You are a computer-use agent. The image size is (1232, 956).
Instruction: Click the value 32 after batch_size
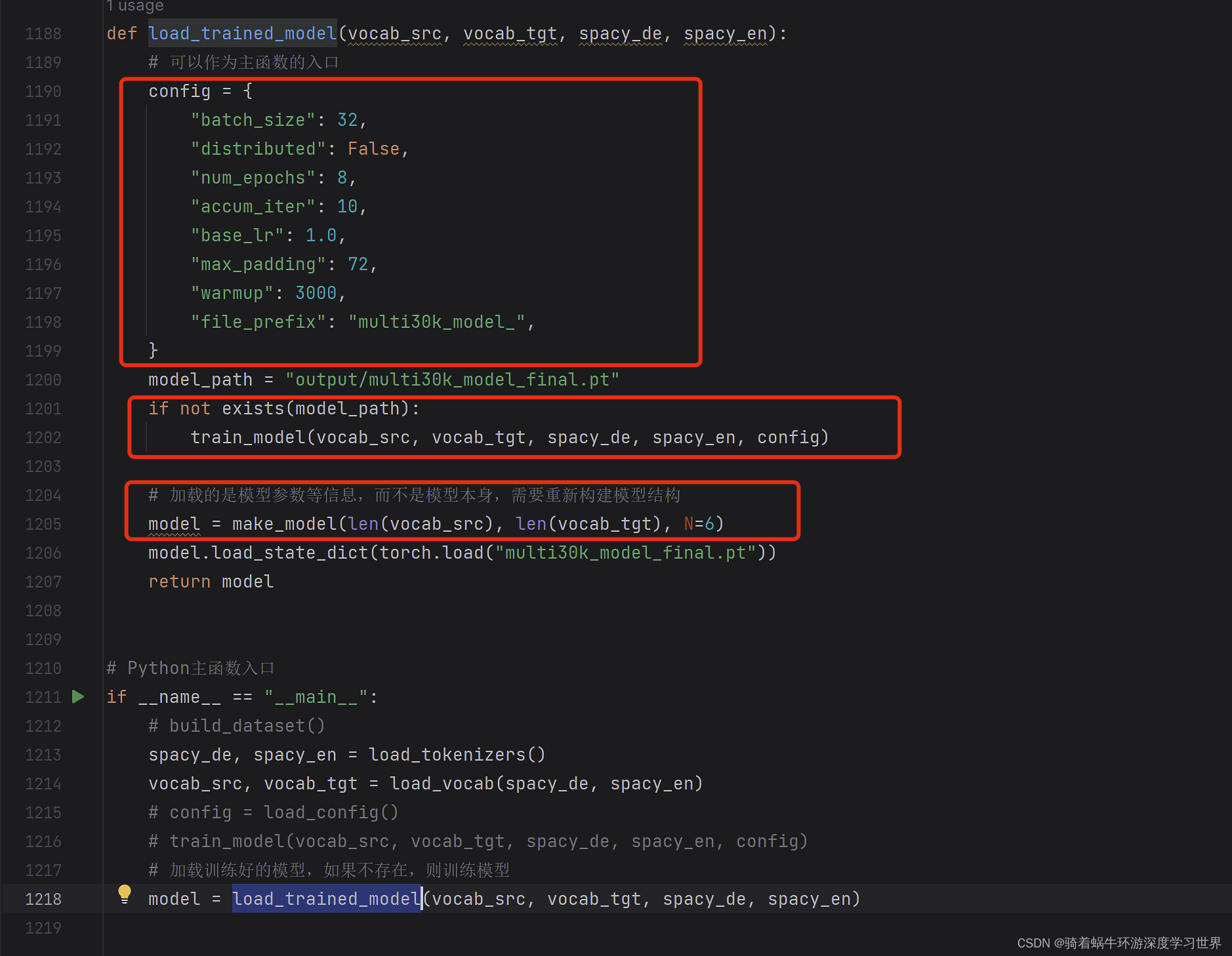pyautogui.click(x=347, y=120)
